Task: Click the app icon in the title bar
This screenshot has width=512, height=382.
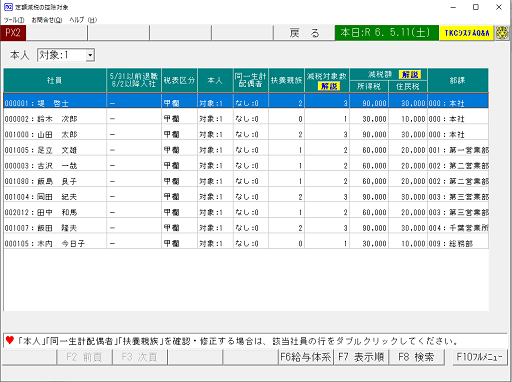Action: [x=8, y=7]
